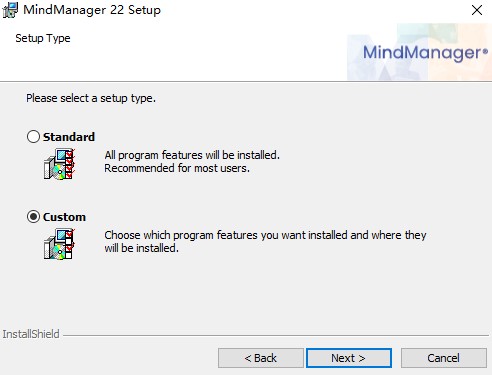Go to the previous step with Back
The width and height of the screenshot is (492, 375).
[x=261, y=358]
